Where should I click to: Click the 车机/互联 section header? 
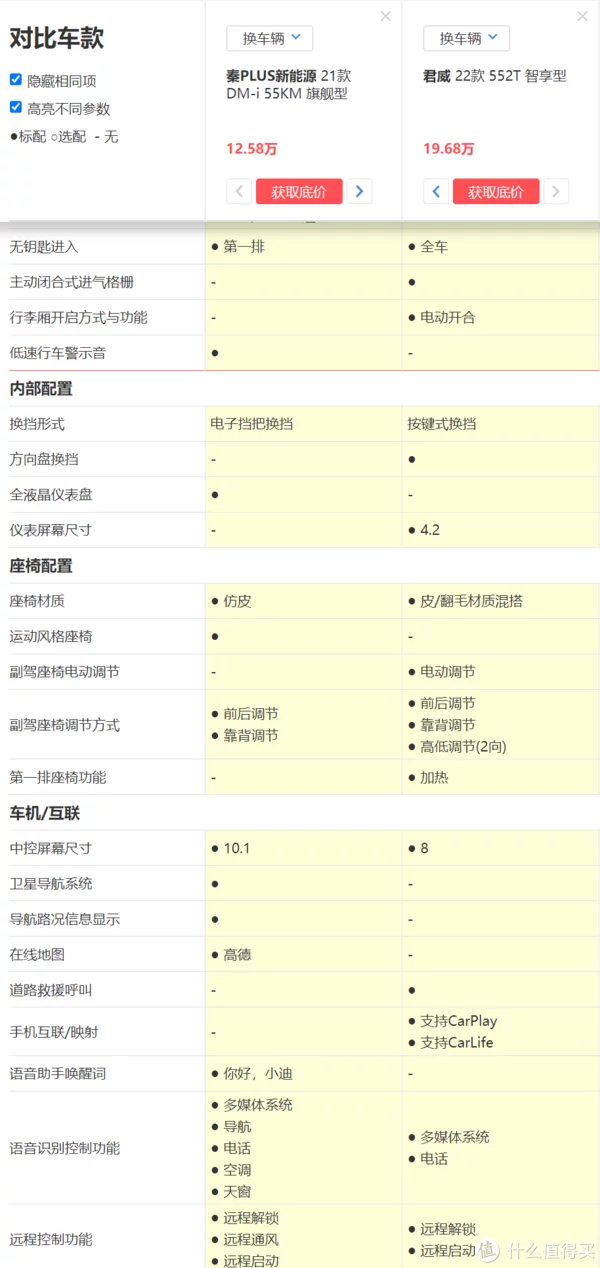click(x=44, y=814)
